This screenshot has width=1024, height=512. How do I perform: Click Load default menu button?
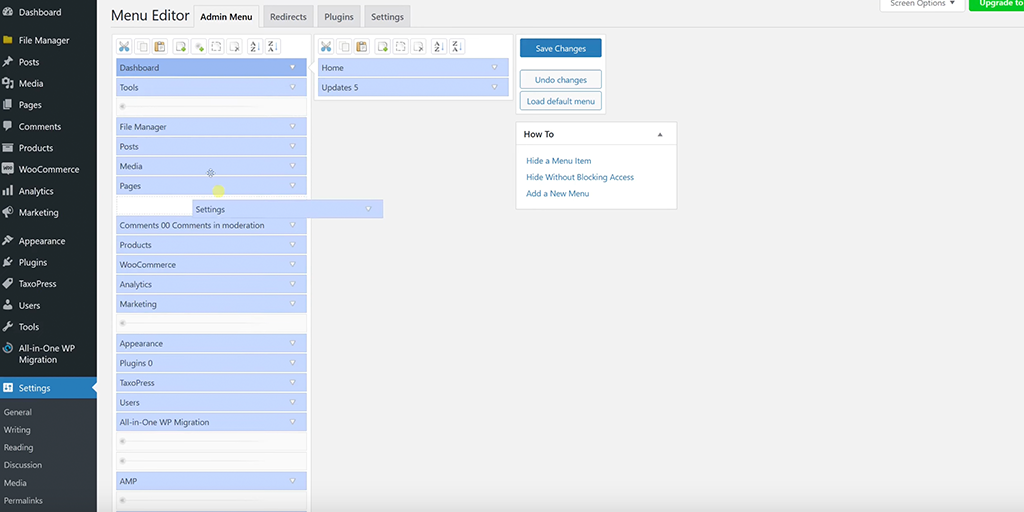coord(560,101)
